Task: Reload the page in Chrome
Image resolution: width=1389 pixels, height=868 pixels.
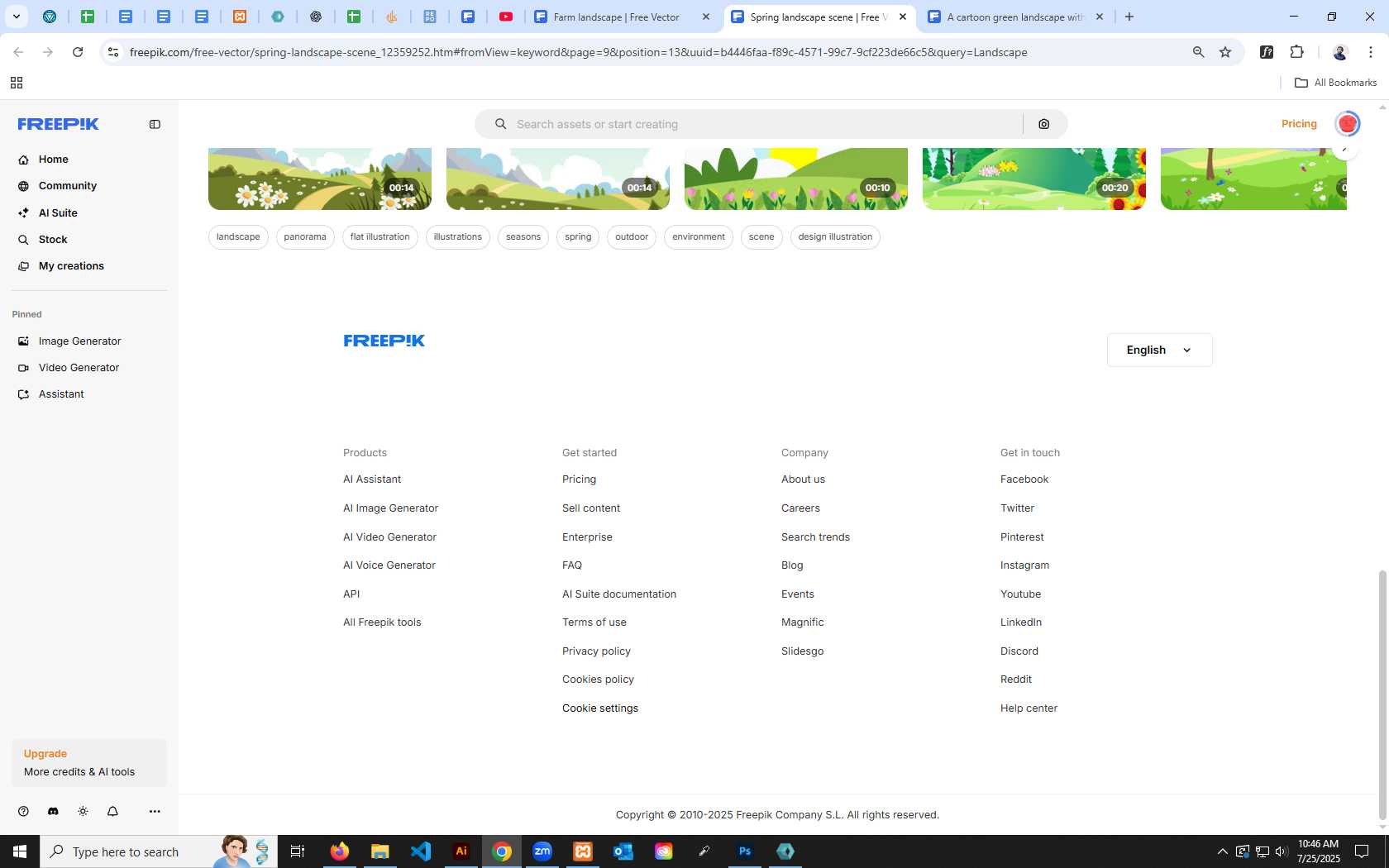Action: coord(78,52)
